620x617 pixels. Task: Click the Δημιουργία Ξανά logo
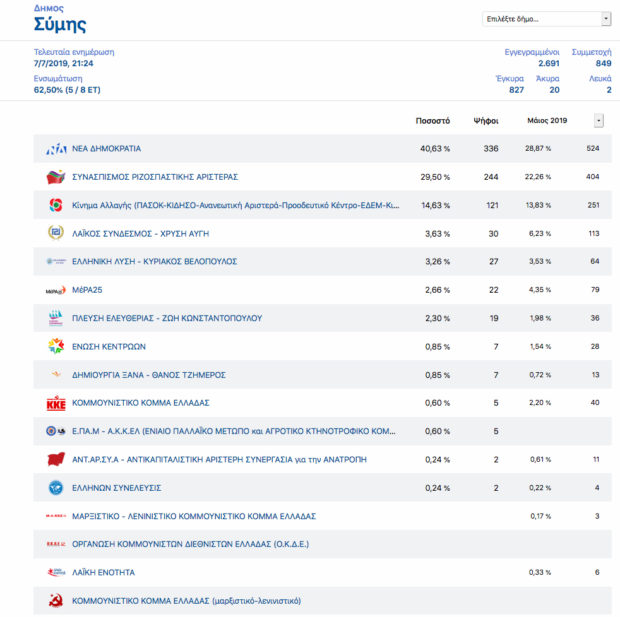pos(56,374)
